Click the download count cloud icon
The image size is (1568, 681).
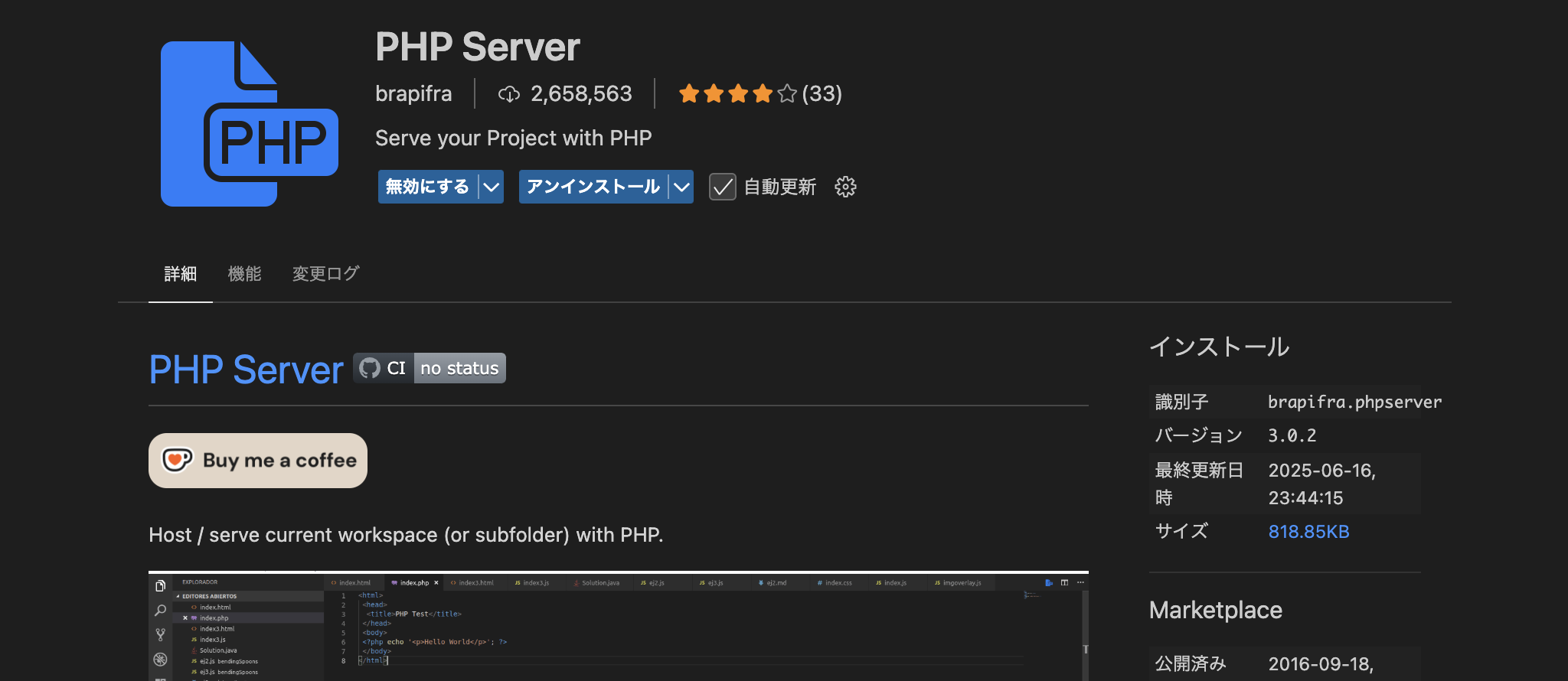tap(509, 94)
